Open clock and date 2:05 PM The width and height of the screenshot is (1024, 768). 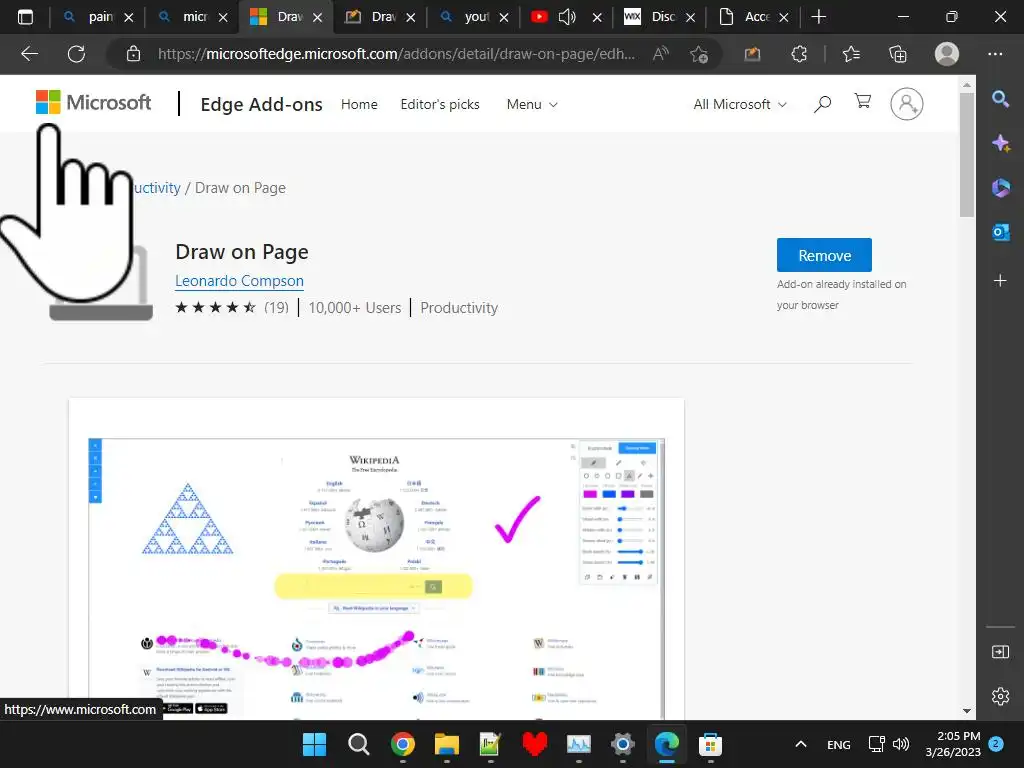[x=953, y=744]
